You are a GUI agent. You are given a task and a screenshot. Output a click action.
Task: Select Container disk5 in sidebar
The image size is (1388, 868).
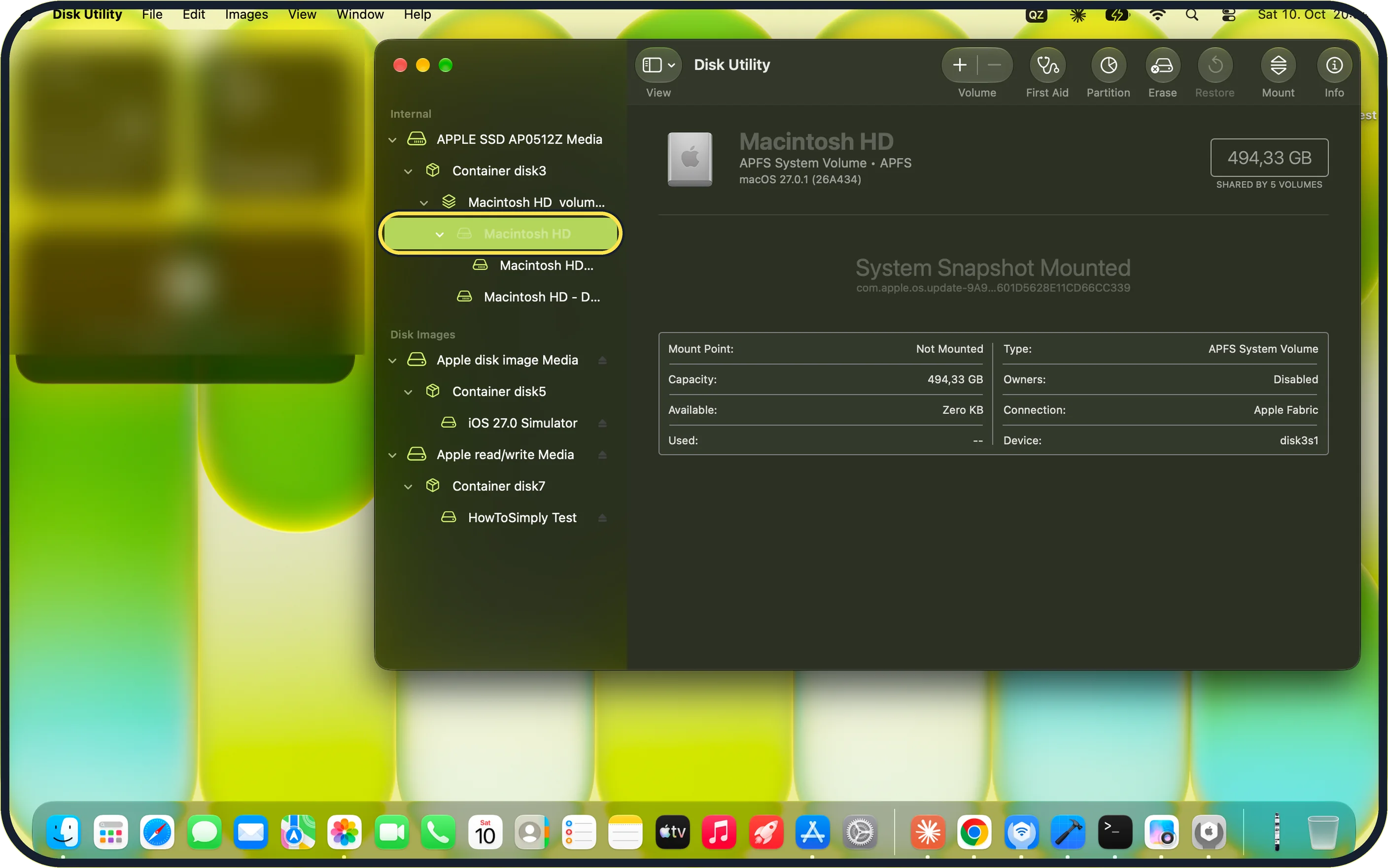[x=500, y=392]
